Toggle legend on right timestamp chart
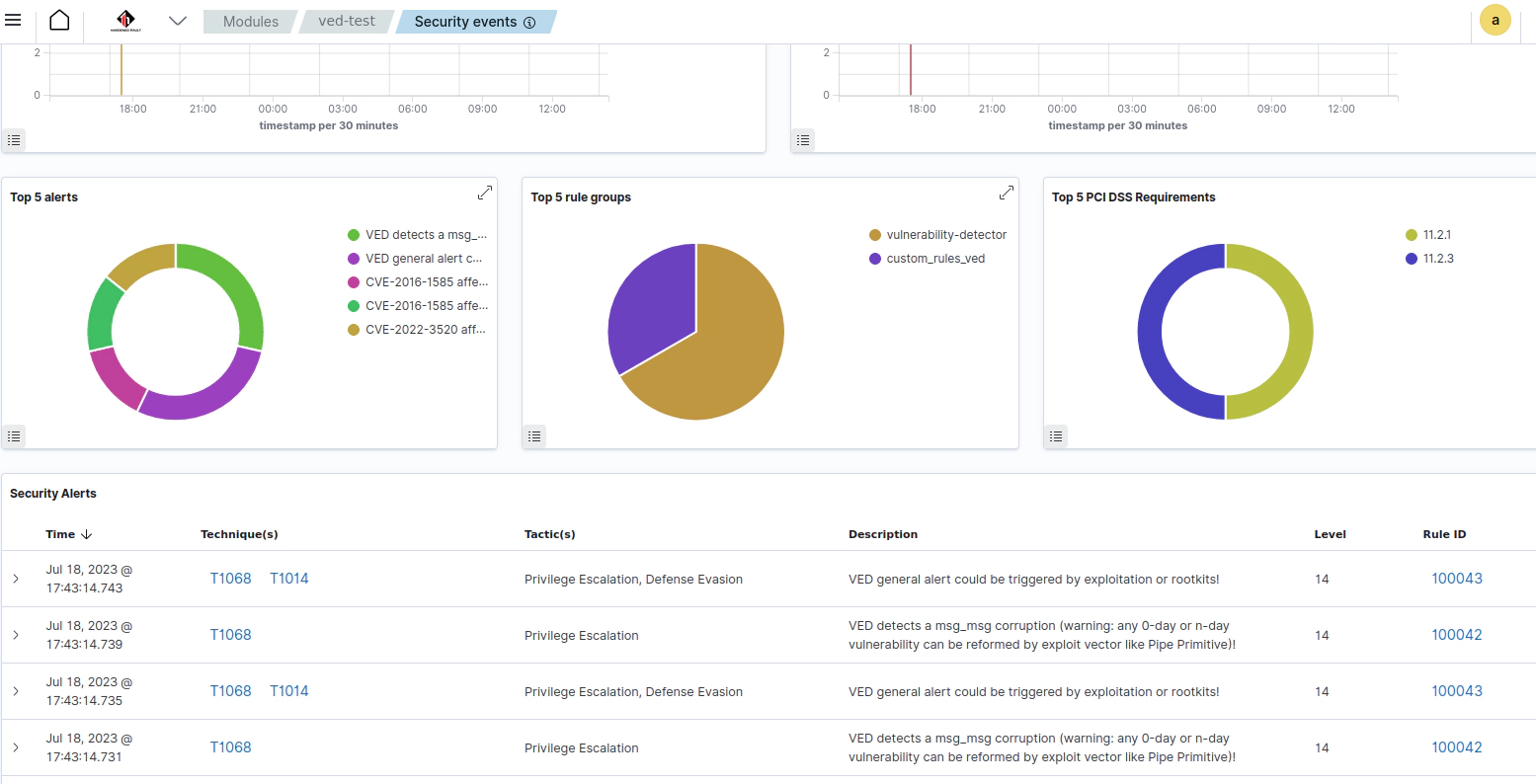Screen dimensions: 1536x784 [803, 140]
